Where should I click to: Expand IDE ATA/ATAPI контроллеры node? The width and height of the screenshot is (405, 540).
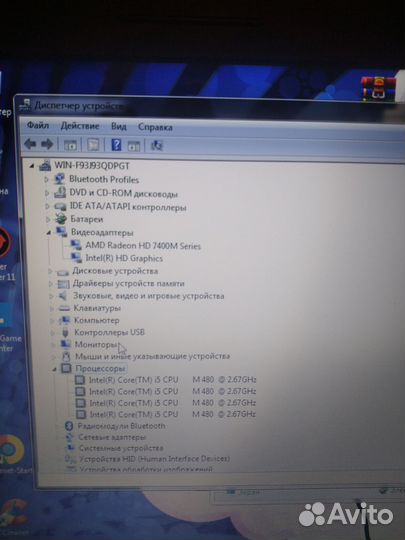[x=47, y=206]
